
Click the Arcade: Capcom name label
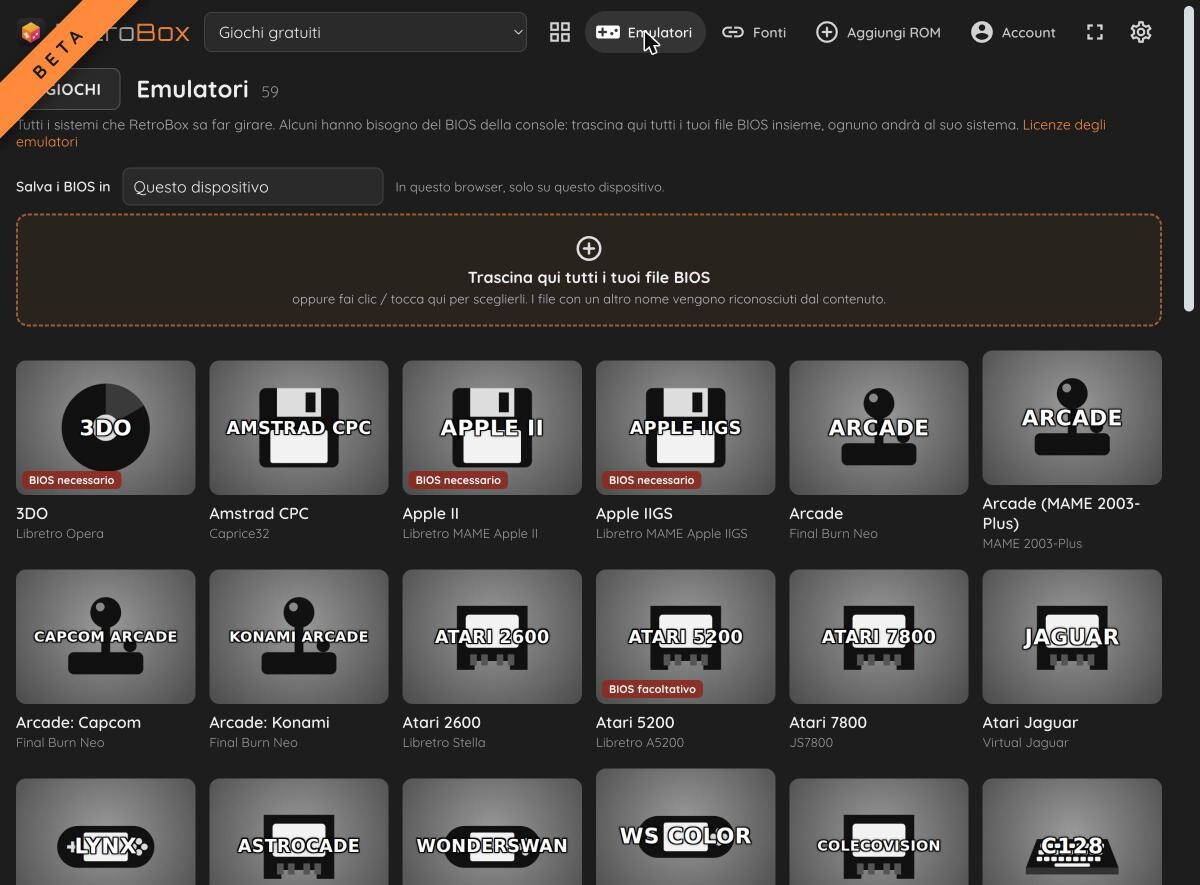pos(78,722)
